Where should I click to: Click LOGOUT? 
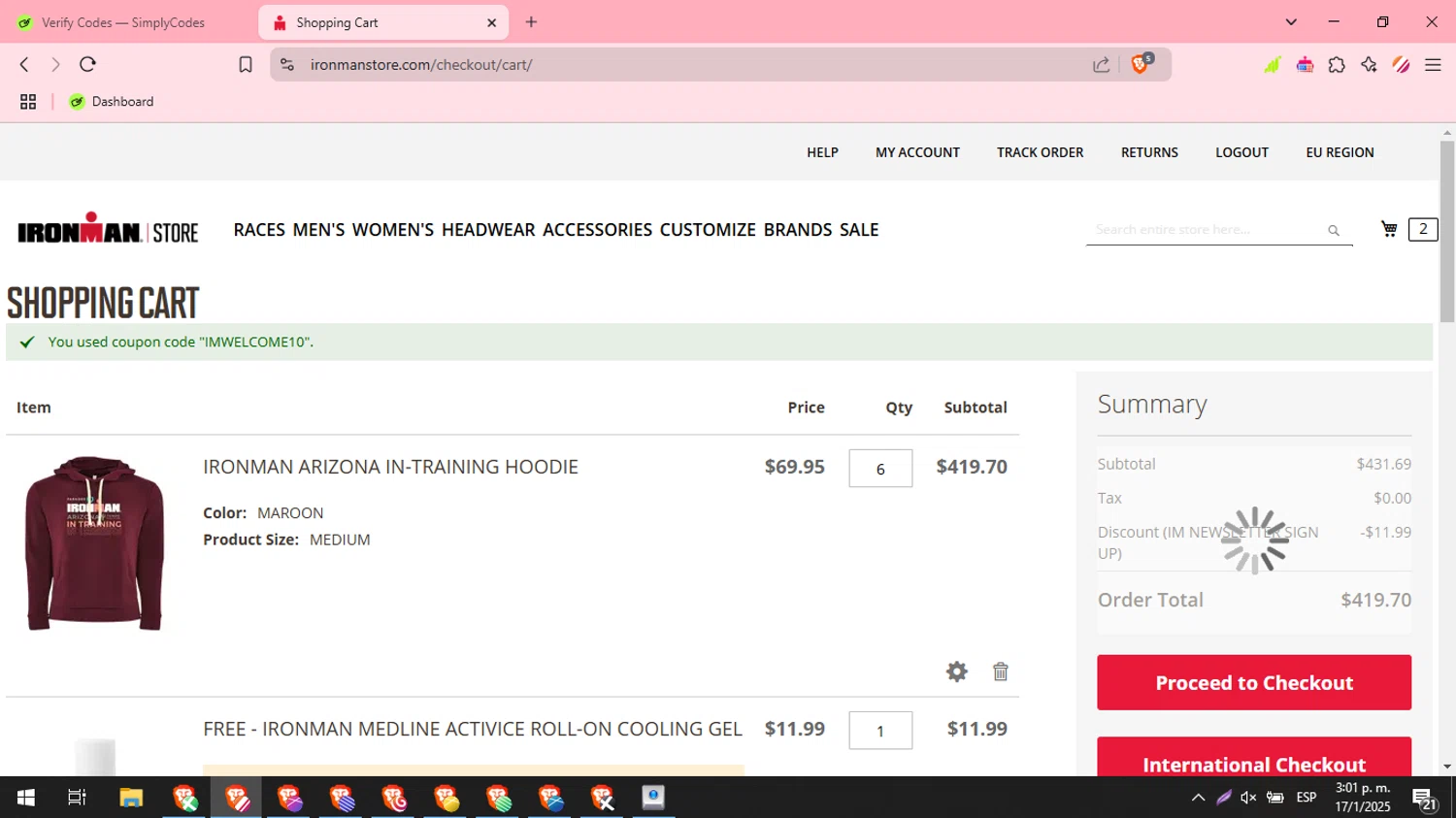pos(1241,152)
